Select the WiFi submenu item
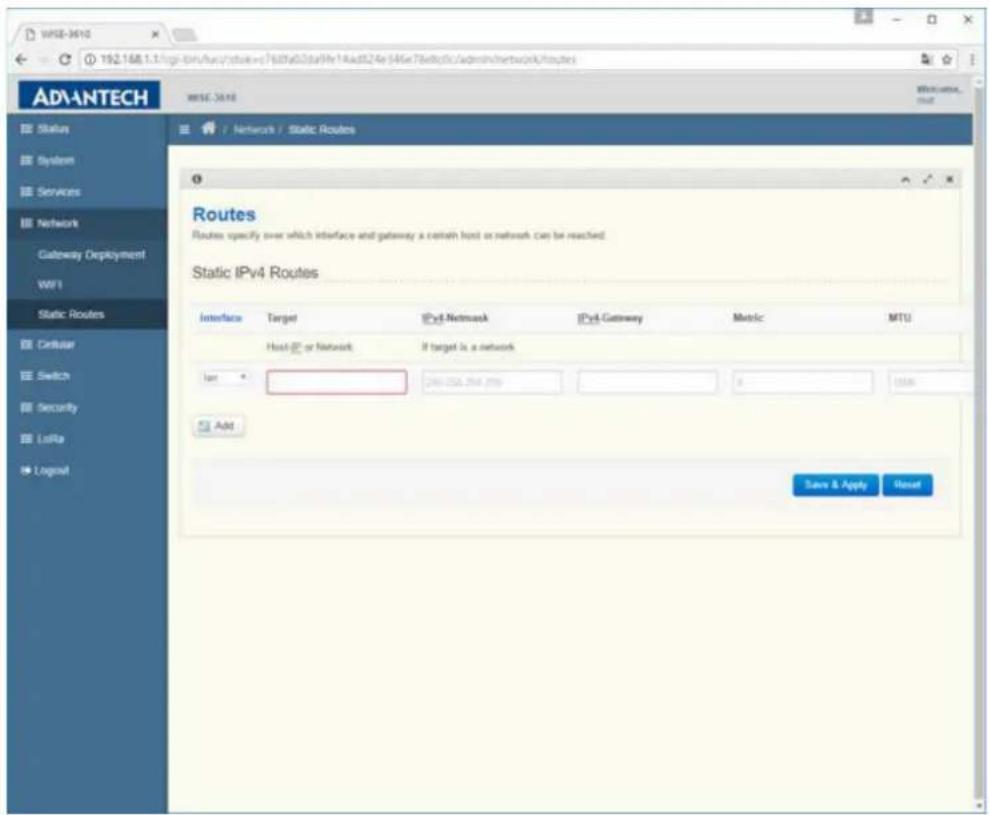The image size is (989, 815). (50, 284)
